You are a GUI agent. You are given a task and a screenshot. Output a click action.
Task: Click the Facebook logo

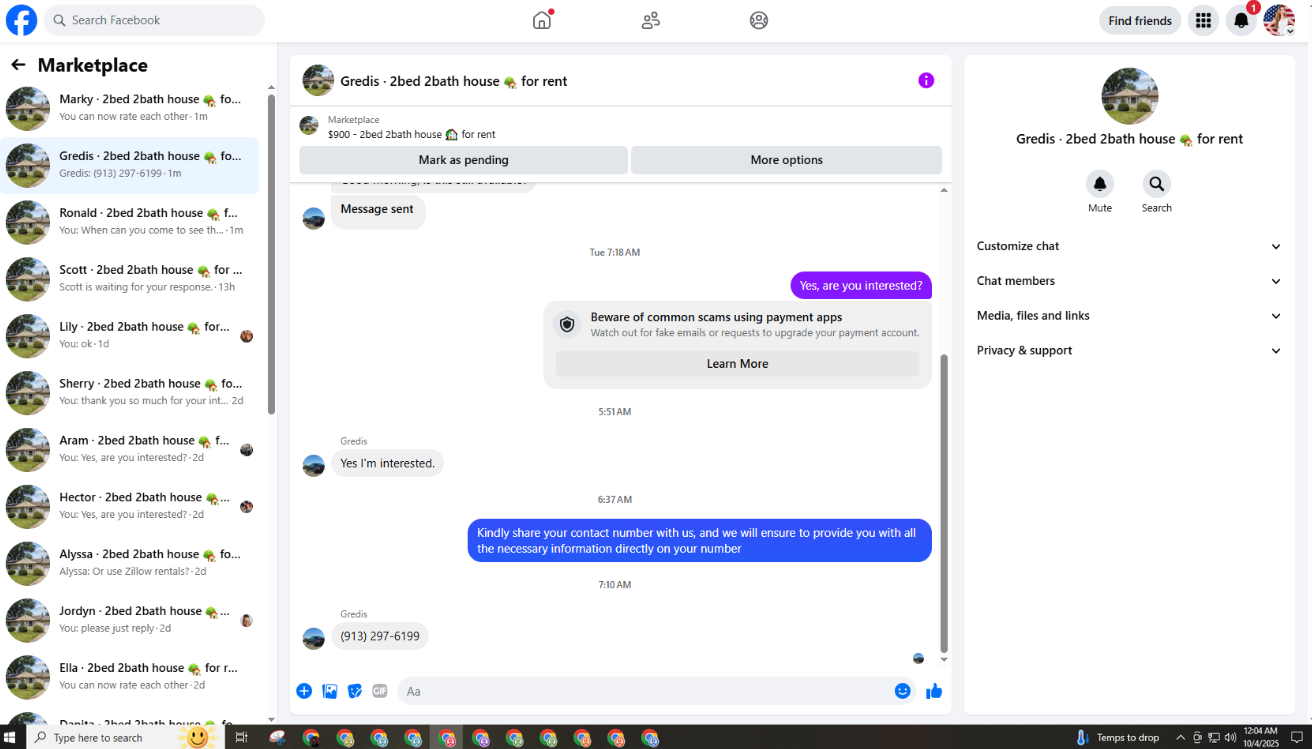click(x=21, y=20)
